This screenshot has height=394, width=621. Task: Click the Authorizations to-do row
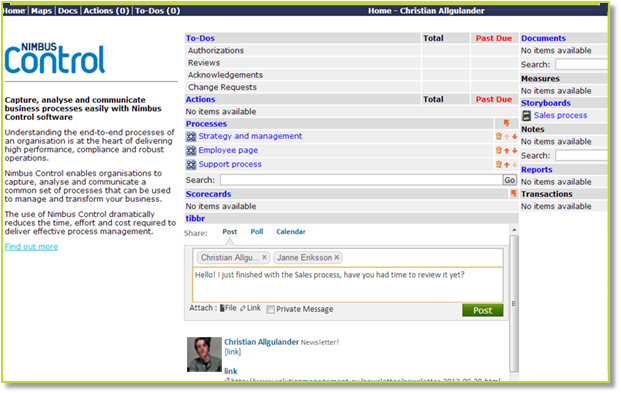[x=303, y=51]
